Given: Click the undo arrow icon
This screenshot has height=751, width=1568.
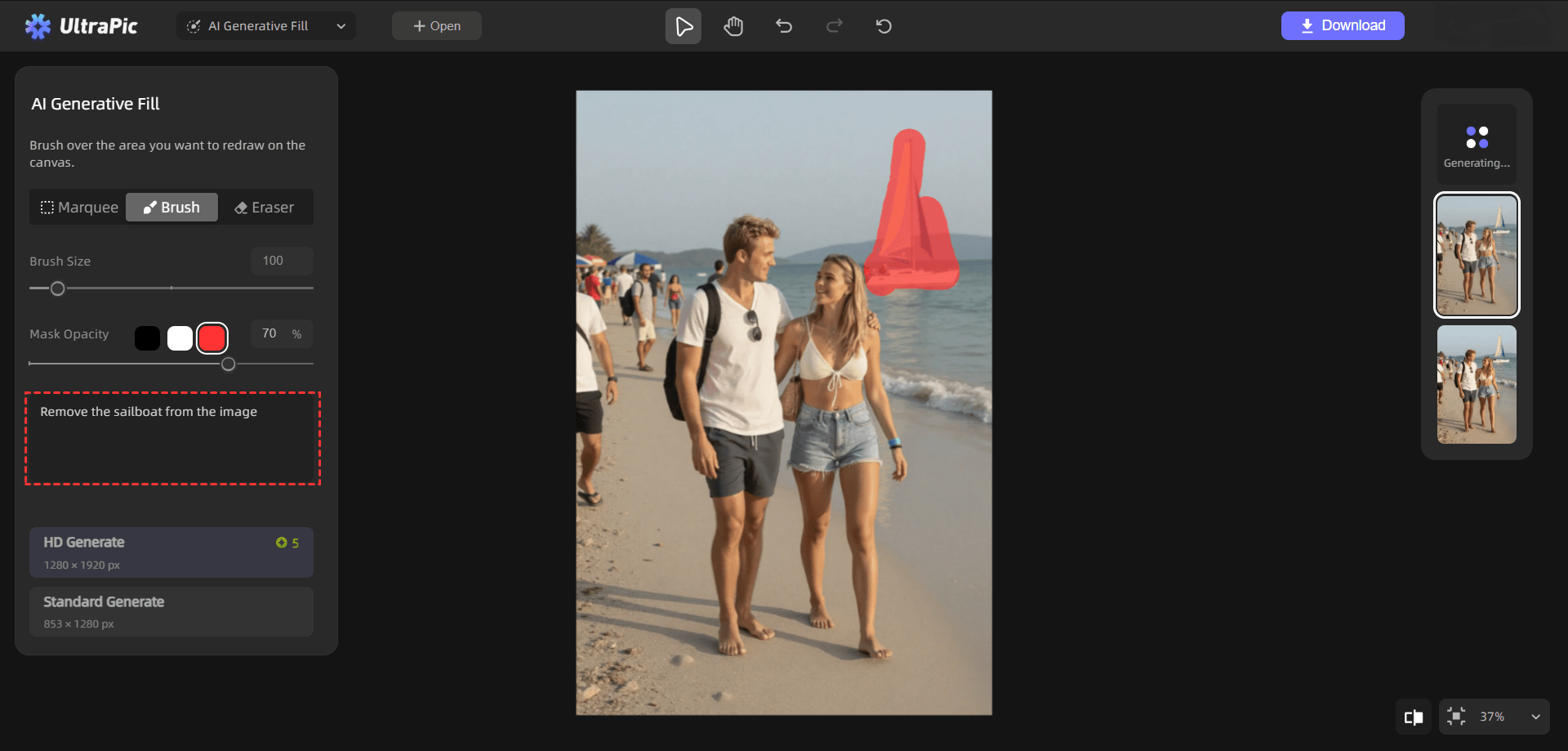Looking at the screenshot, I should coord(784,26).
